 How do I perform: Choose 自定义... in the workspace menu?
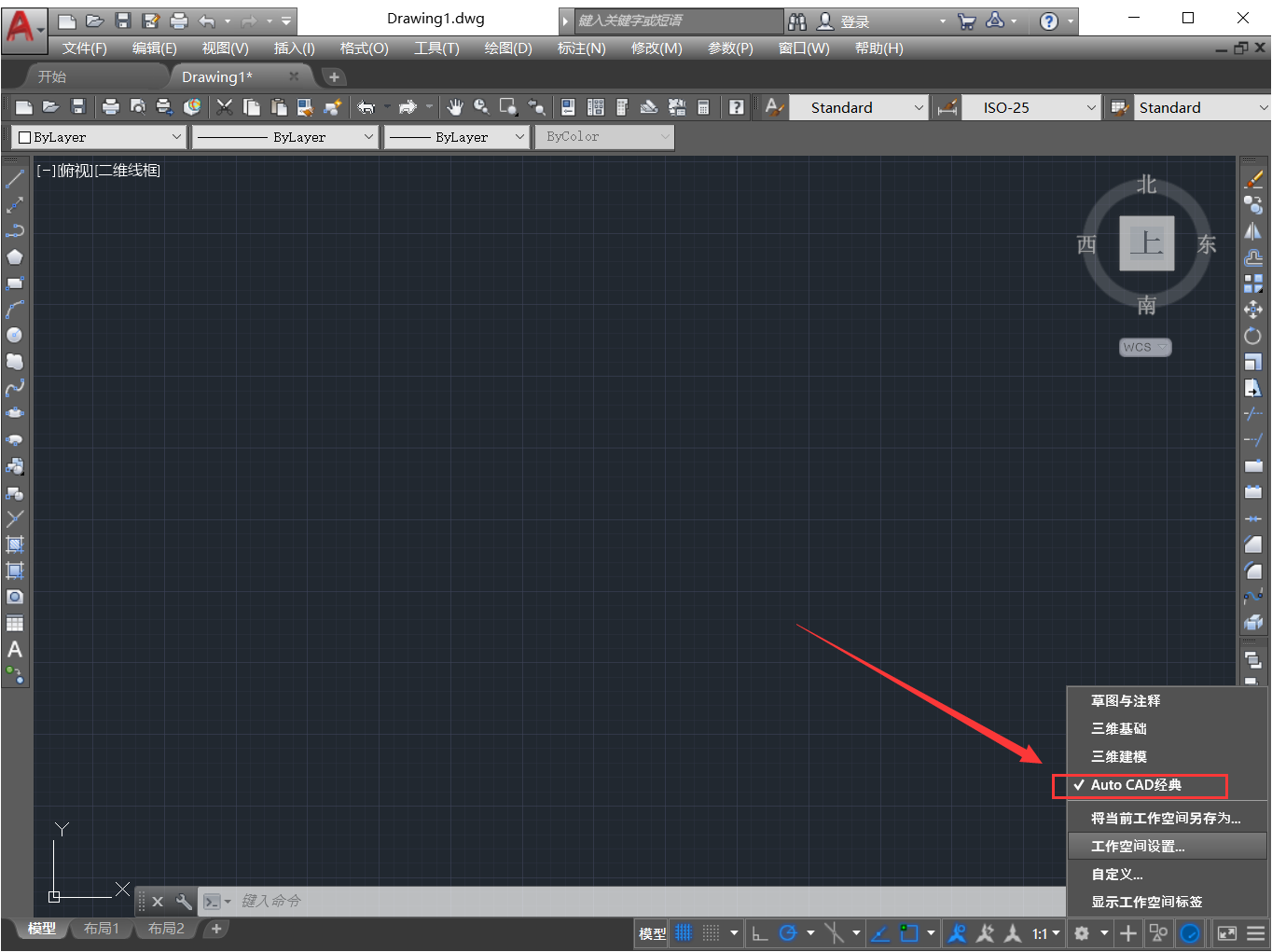pyautogui.click(x=1115, y=874)
